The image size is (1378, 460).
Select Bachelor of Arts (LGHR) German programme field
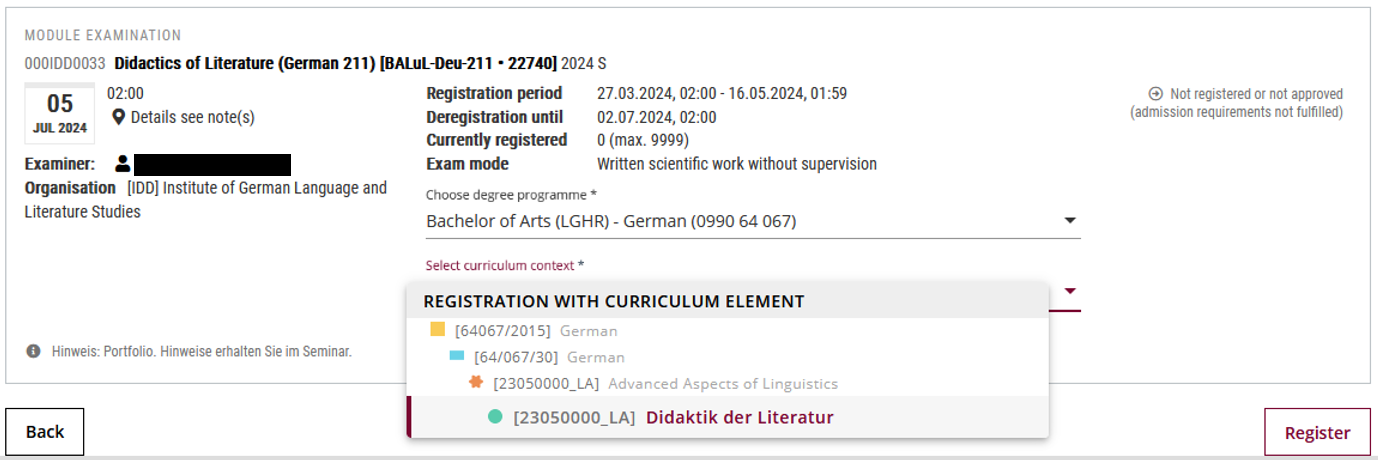click(753, 221)
